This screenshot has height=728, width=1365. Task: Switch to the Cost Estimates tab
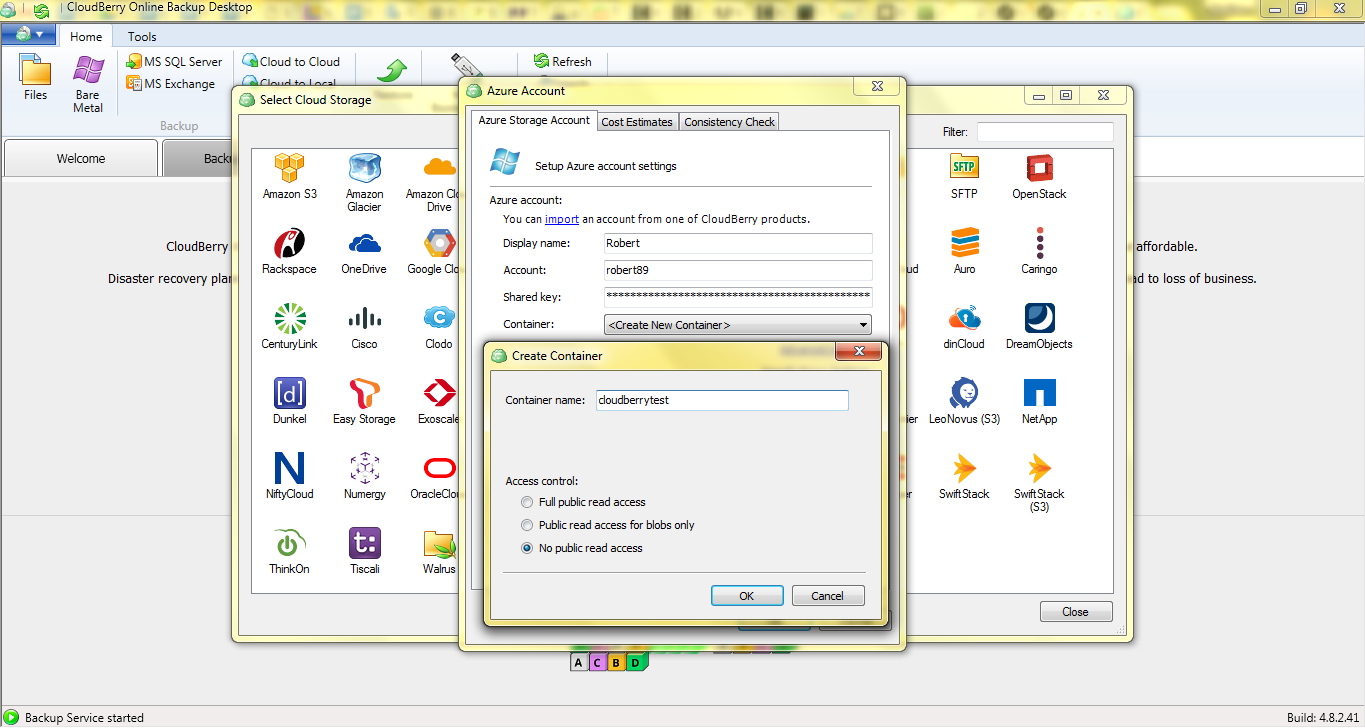(x=637, y=122)
